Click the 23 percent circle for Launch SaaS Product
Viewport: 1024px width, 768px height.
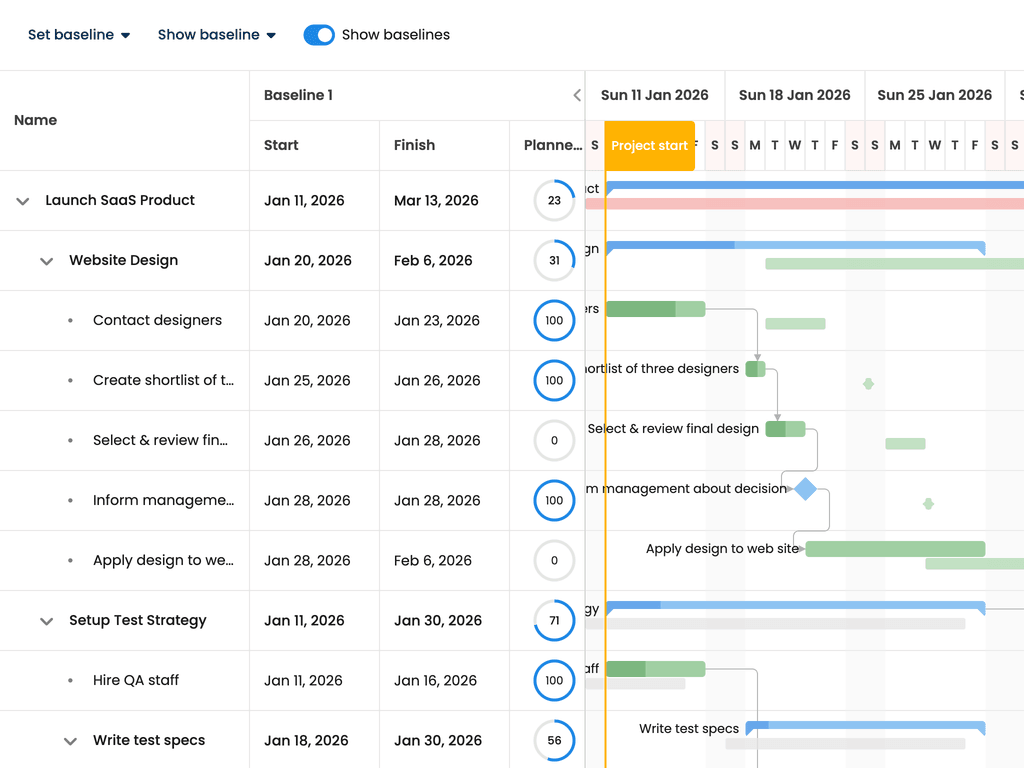[554, 200]
